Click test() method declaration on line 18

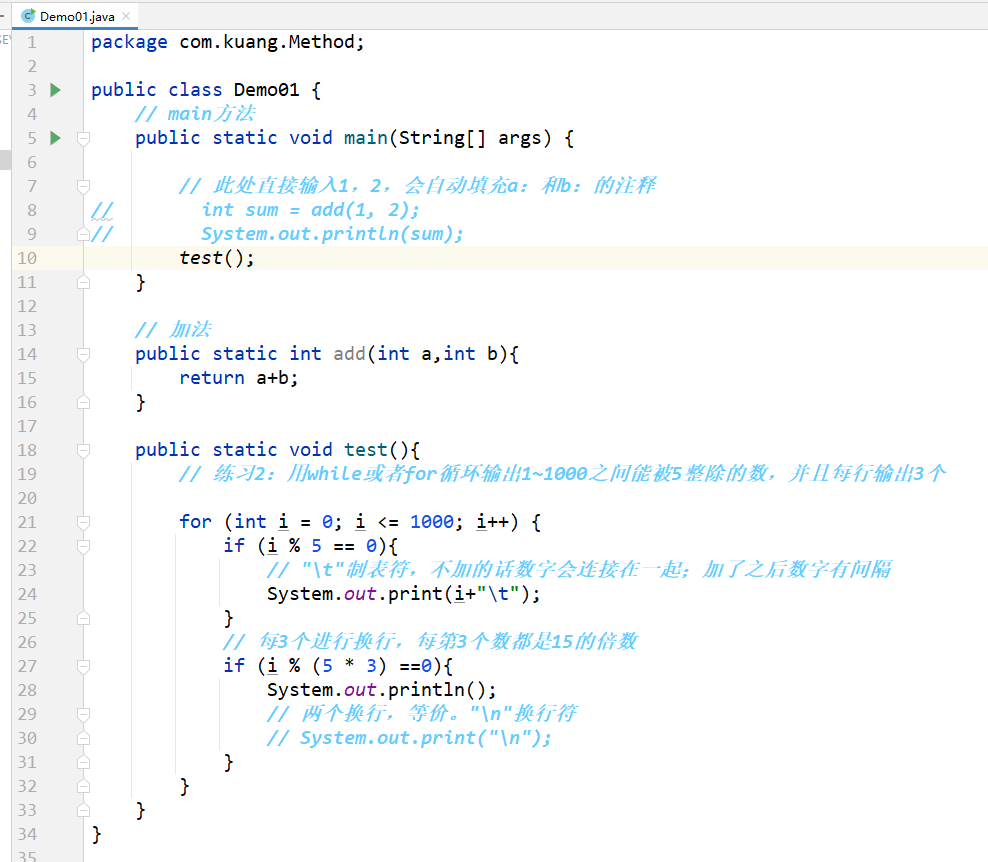click(x=278, y=450)
